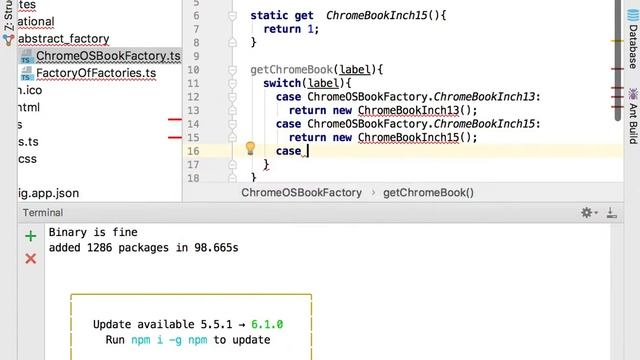Open the Ant Build tool window

633,116
